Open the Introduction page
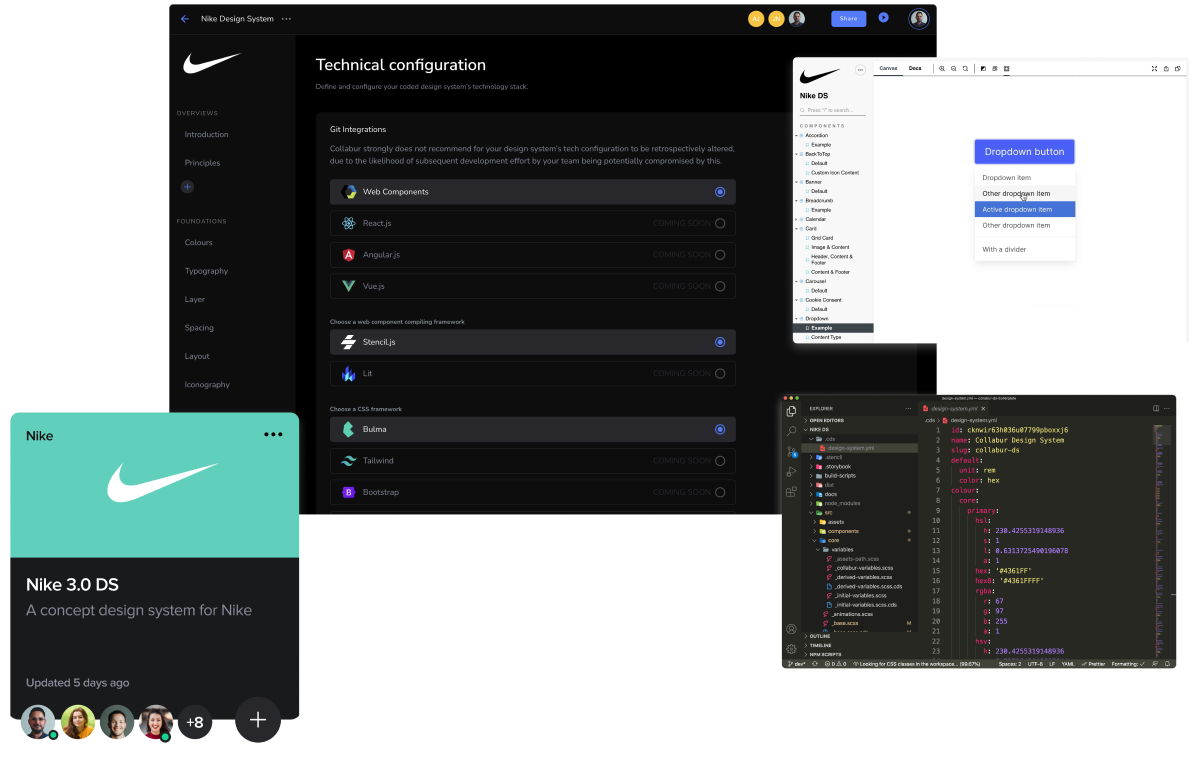 206,134
